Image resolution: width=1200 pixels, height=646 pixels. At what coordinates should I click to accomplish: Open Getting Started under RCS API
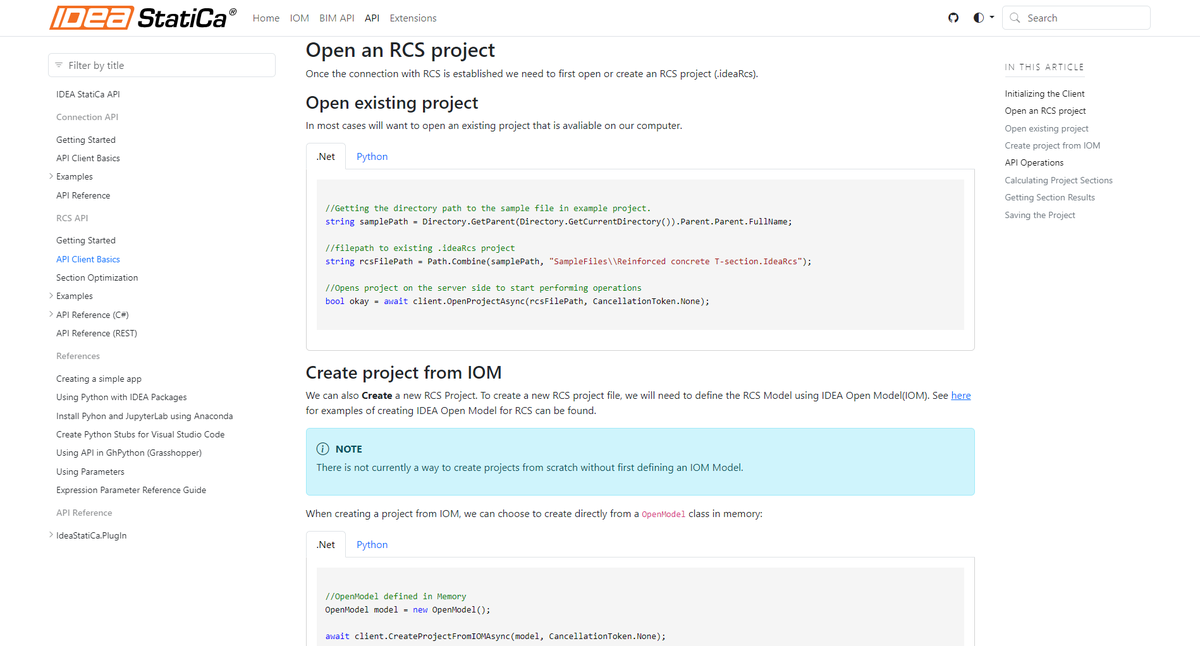coord(88,240)
